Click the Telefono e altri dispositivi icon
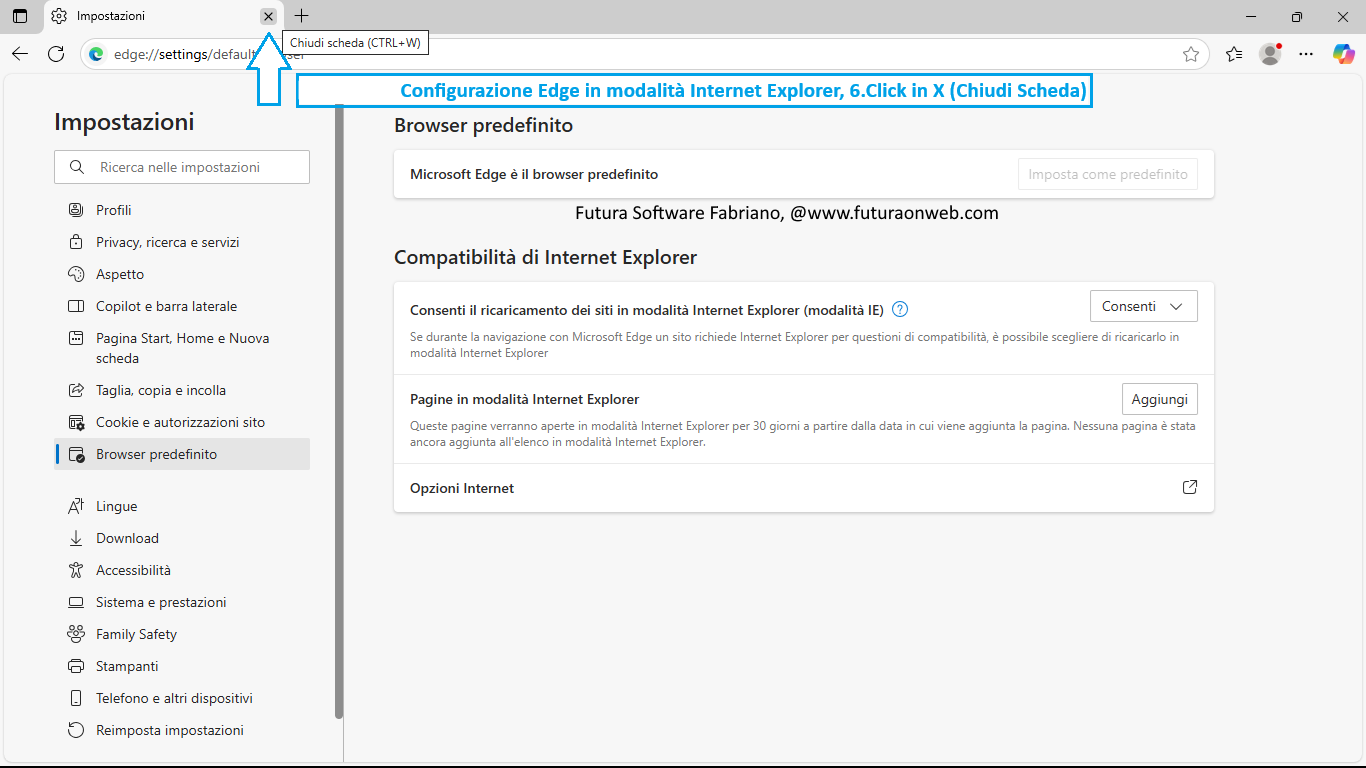This screenshot has height=768, width=1366. [76, 698]
